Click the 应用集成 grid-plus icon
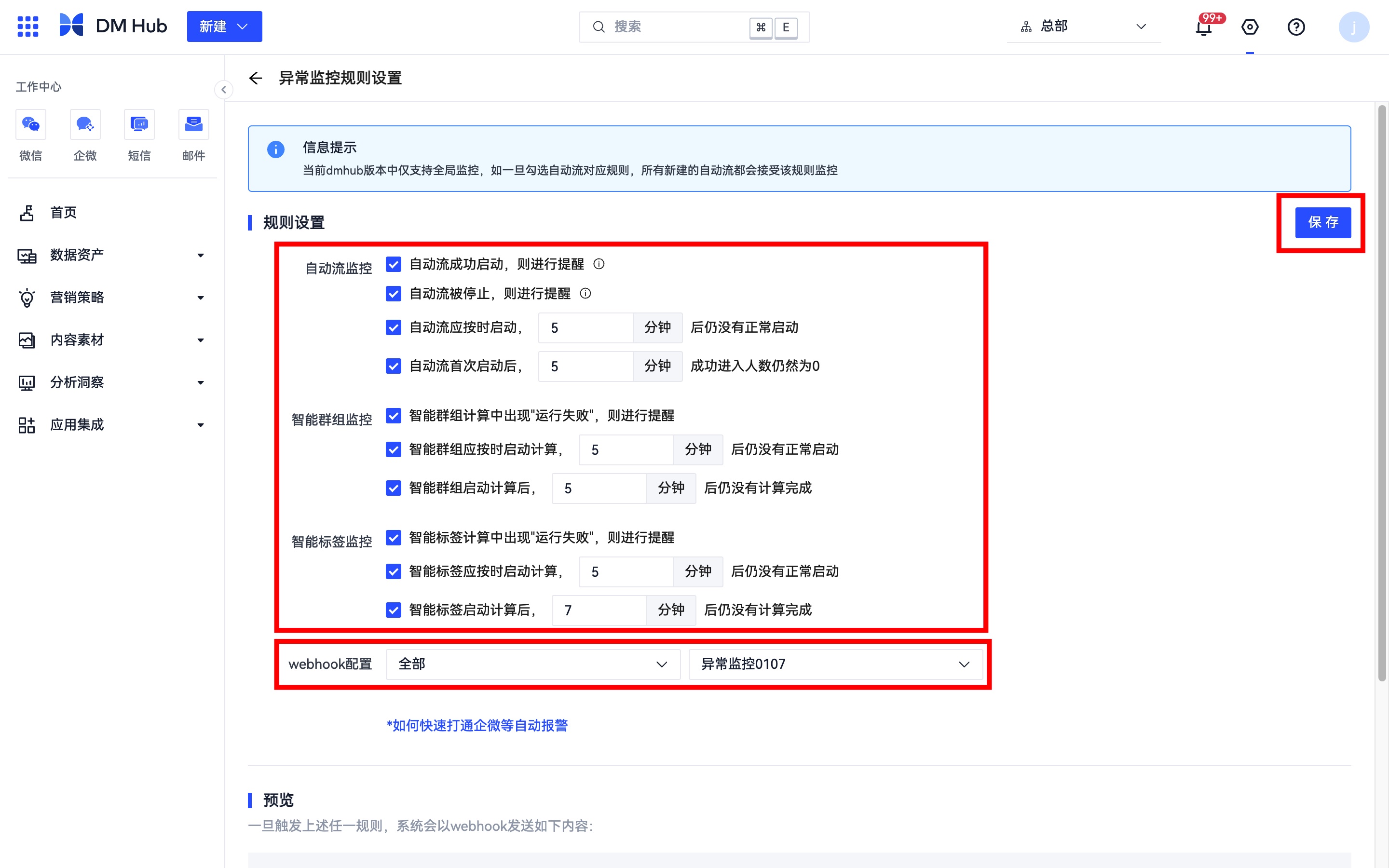 (27, 425)
